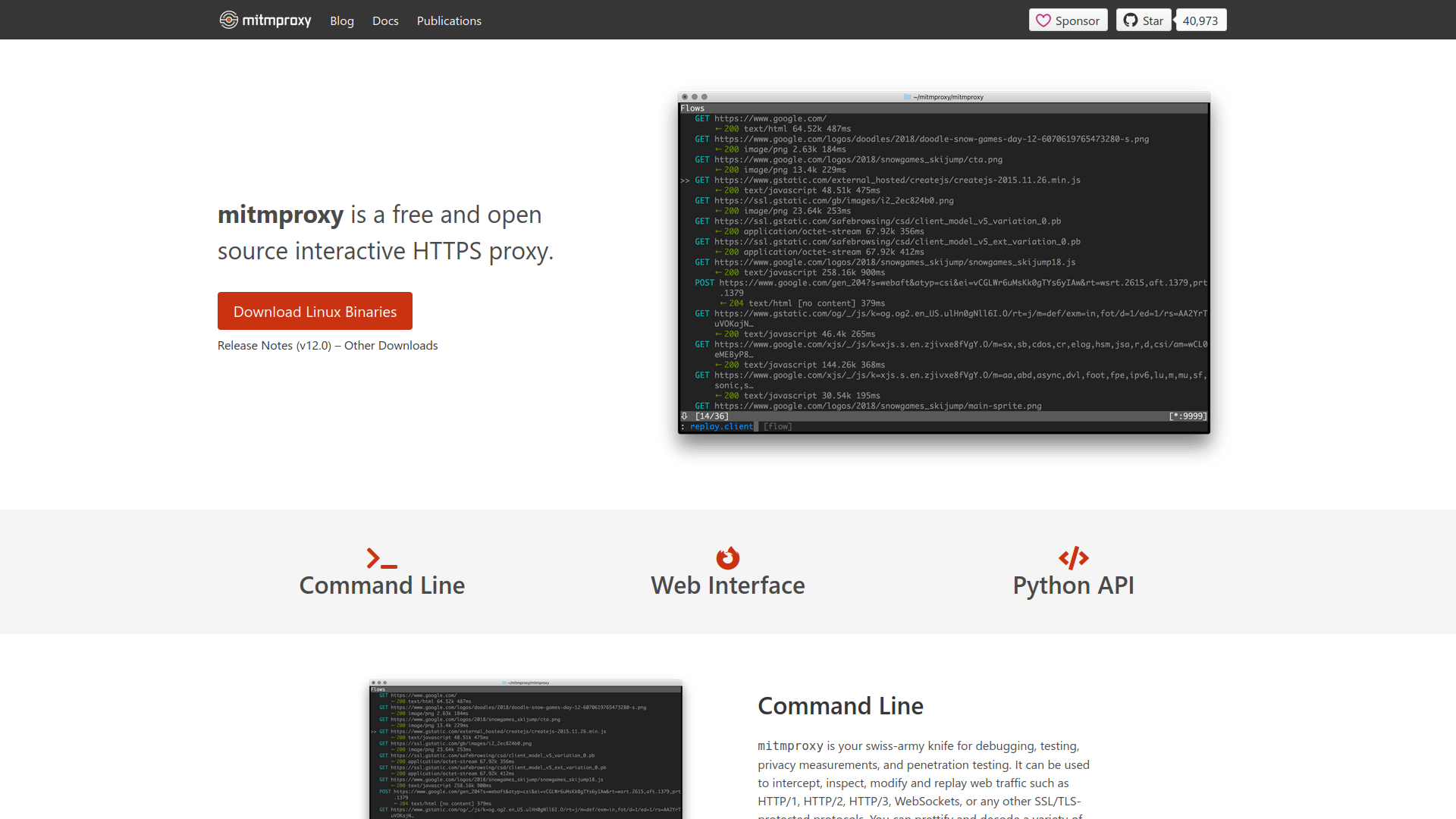Open the Blog page
Viewport: 1456px width, 819px height.
(x=341, y=20)
